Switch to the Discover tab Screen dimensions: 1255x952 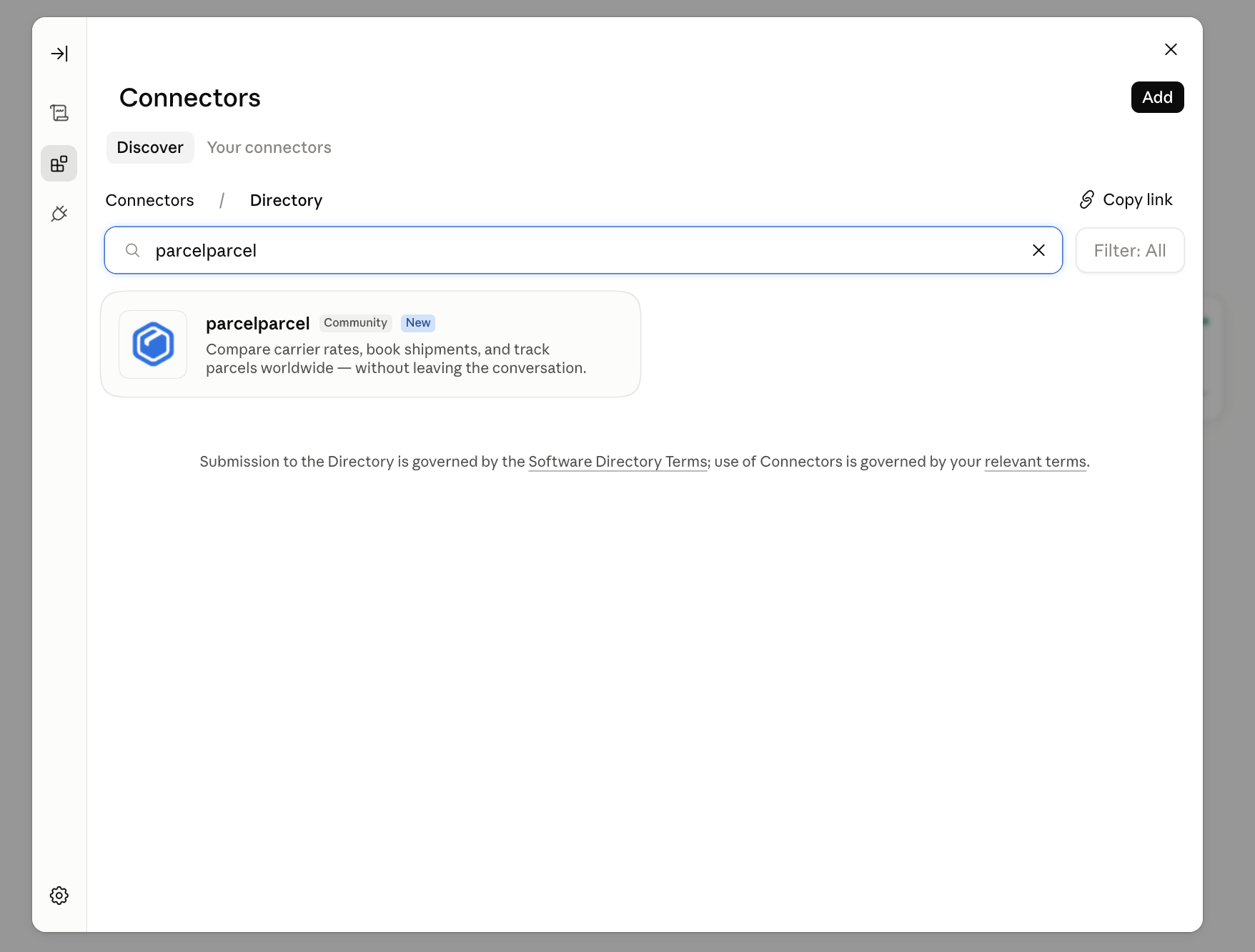pos(150,147)
